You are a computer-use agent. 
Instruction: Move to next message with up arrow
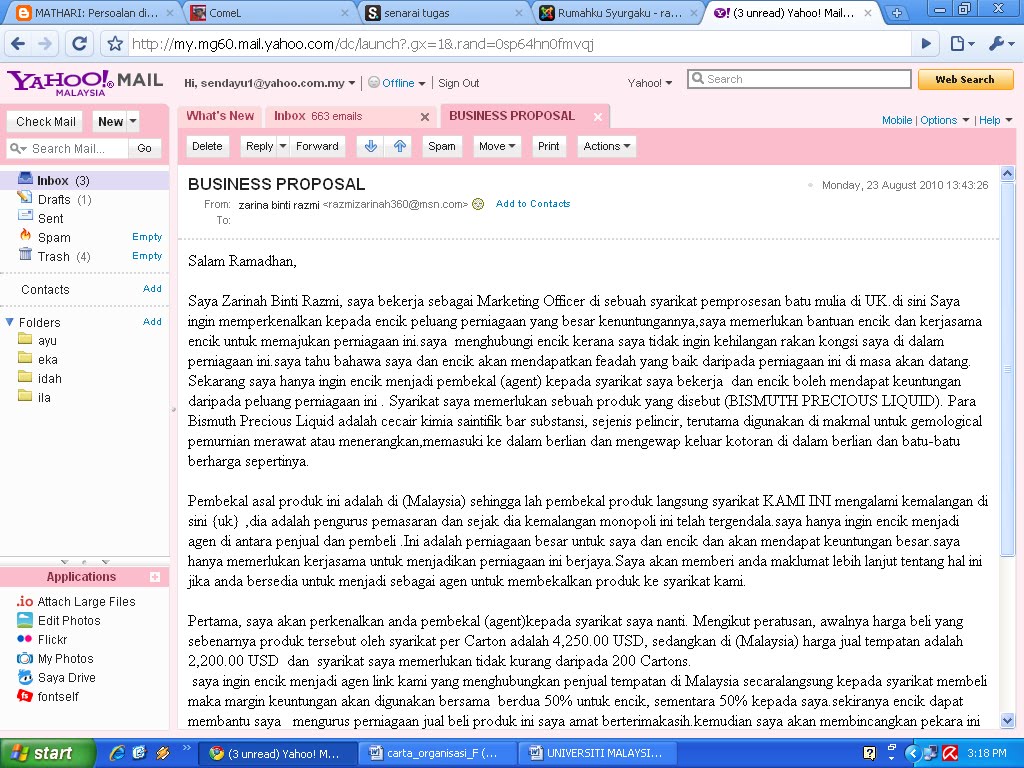[x=400, y=146]
